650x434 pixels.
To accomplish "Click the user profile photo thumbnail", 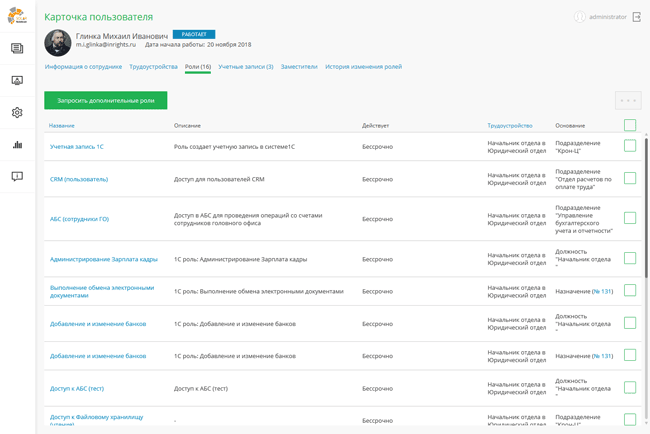I will (58, 42).
